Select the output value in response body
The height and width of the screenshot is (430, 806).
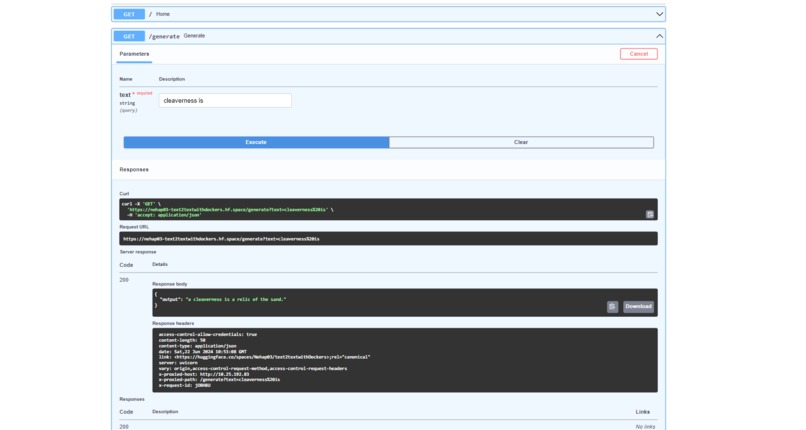pyautogui.click(x=235, y=299)
